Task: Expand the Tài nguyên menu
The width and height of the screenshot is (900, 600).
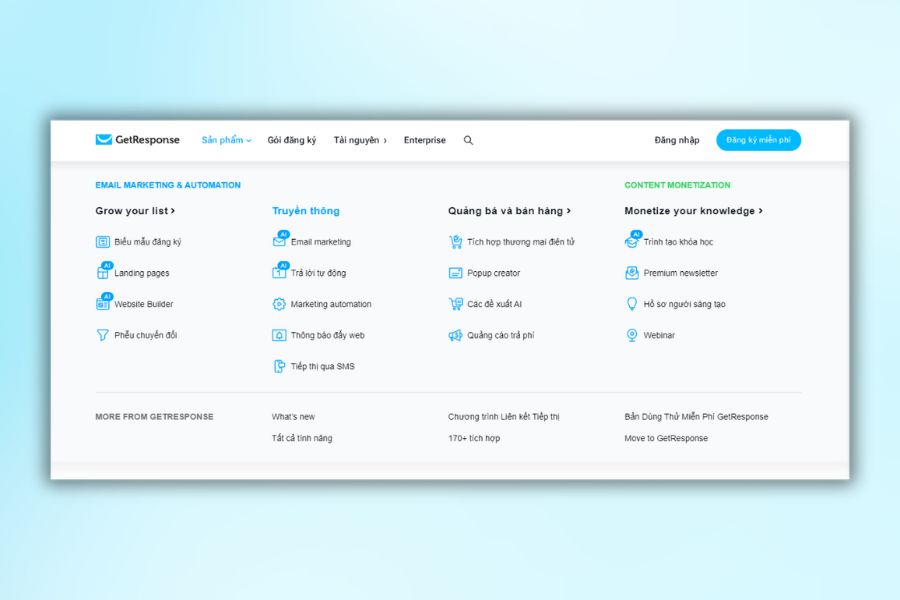Action: (x=360, y=140)
